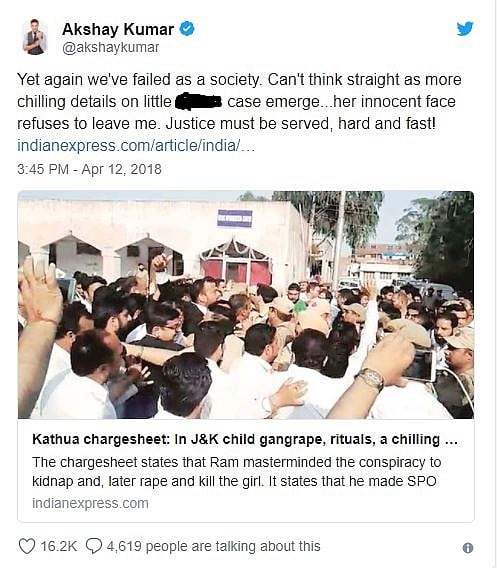Click the raised phone in crowd photo
The image size is (497, 568).
click(x=420, y=366)
